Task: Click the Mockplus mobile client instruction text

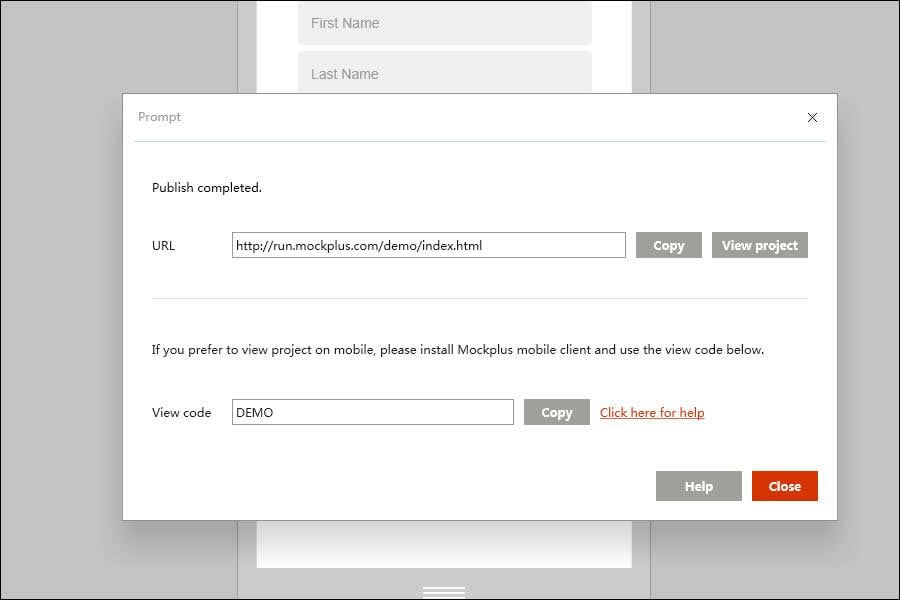Action: [457, 350]
